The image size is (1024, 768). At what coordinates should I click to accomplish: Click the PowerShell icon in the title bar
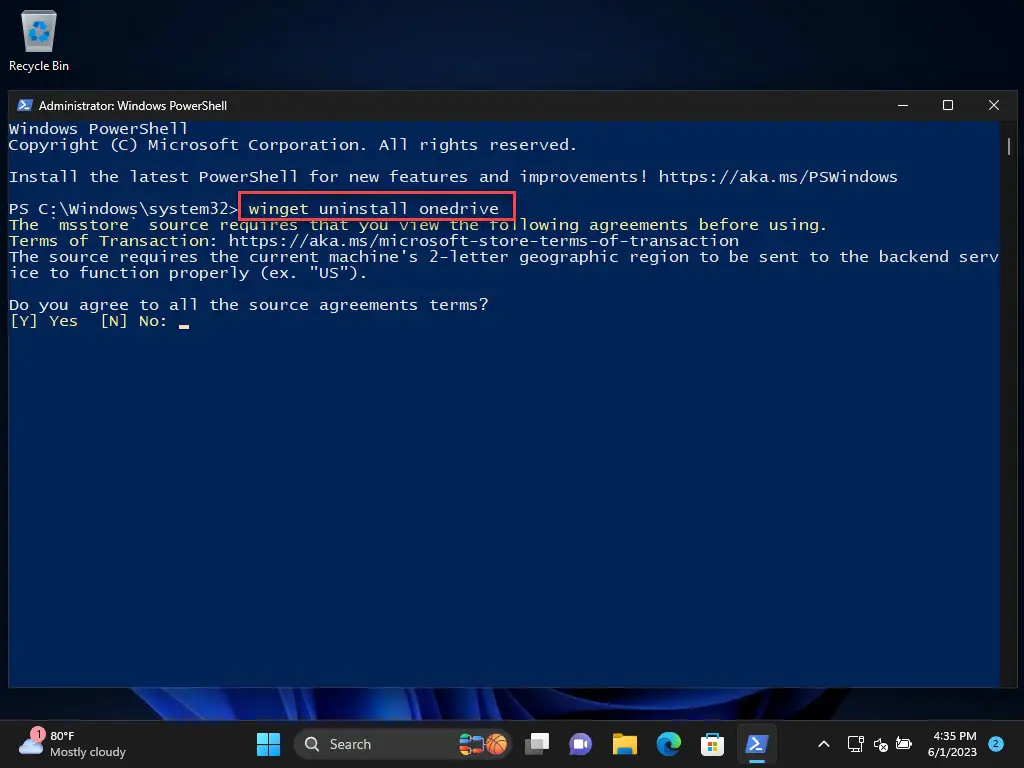25,105
